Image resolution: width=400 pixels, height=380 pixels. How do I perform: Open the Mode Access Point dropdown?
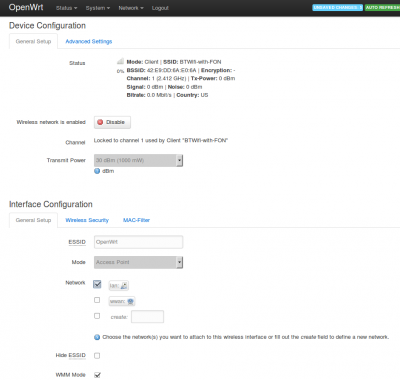click(138, 262)
